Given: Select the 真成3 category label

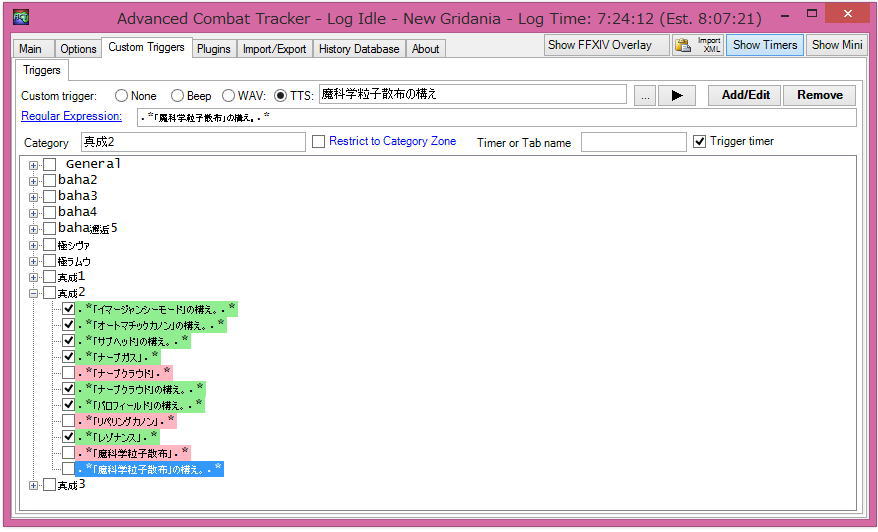Looking at the screenshot, I should tap(71, 485).
